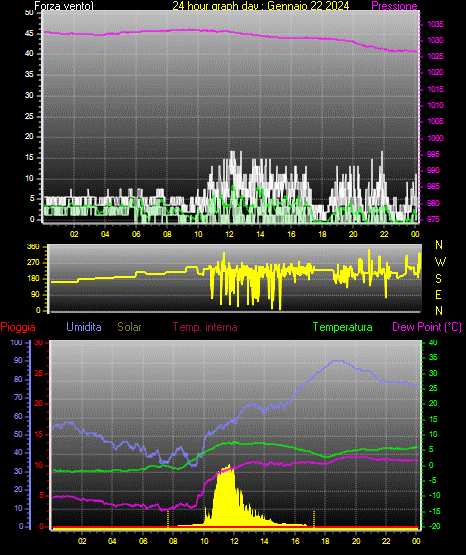The height and width of the screenshot is (555, 466).
Task: Click the humidity curve peak near 19 hours
Action: tap(338, 361)
